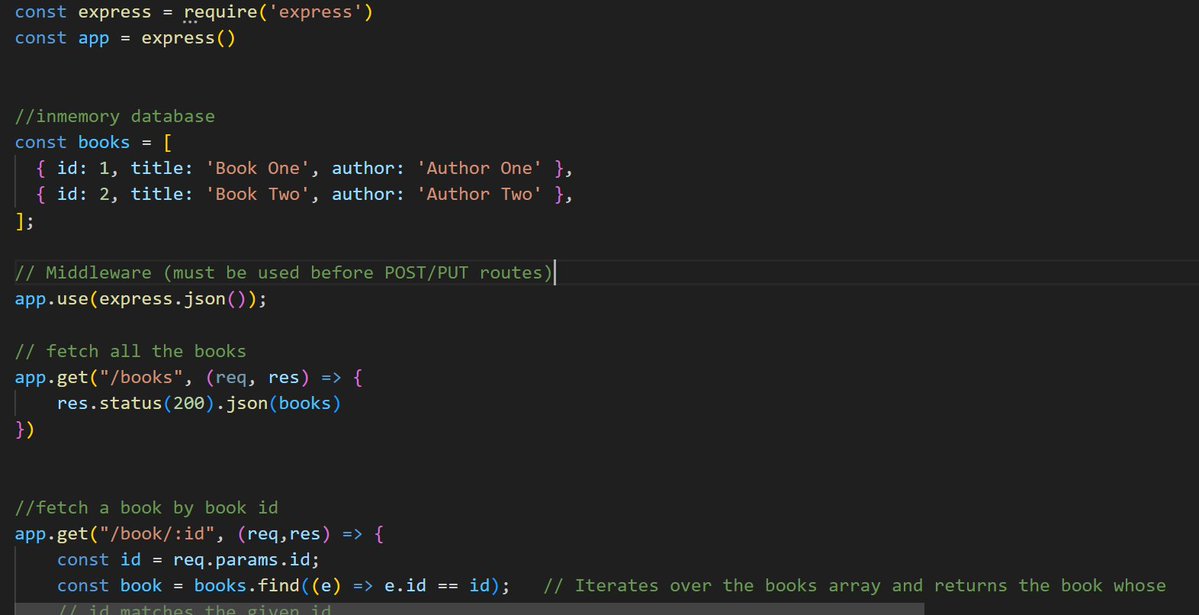
Task: Click the closing ]; of books array
Action: click(21, 220)
